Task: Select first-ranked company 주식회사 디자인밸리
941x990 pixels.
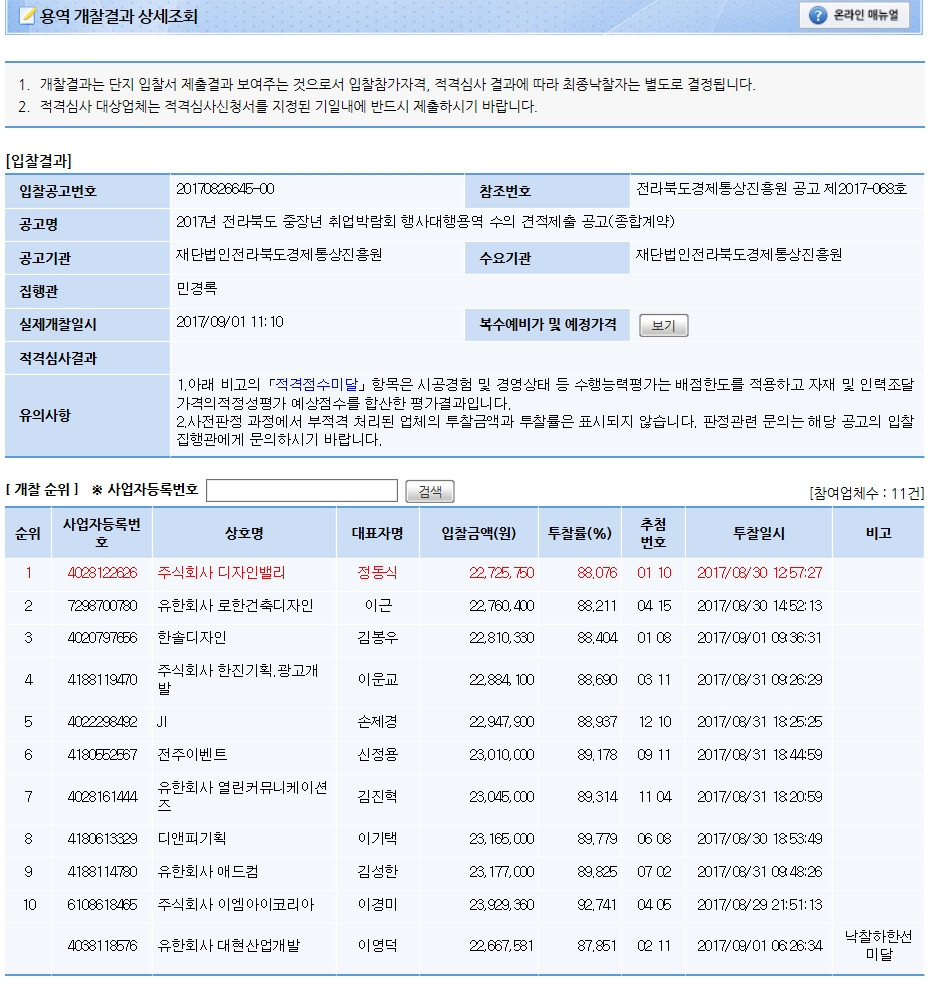Action: point(221,573)
